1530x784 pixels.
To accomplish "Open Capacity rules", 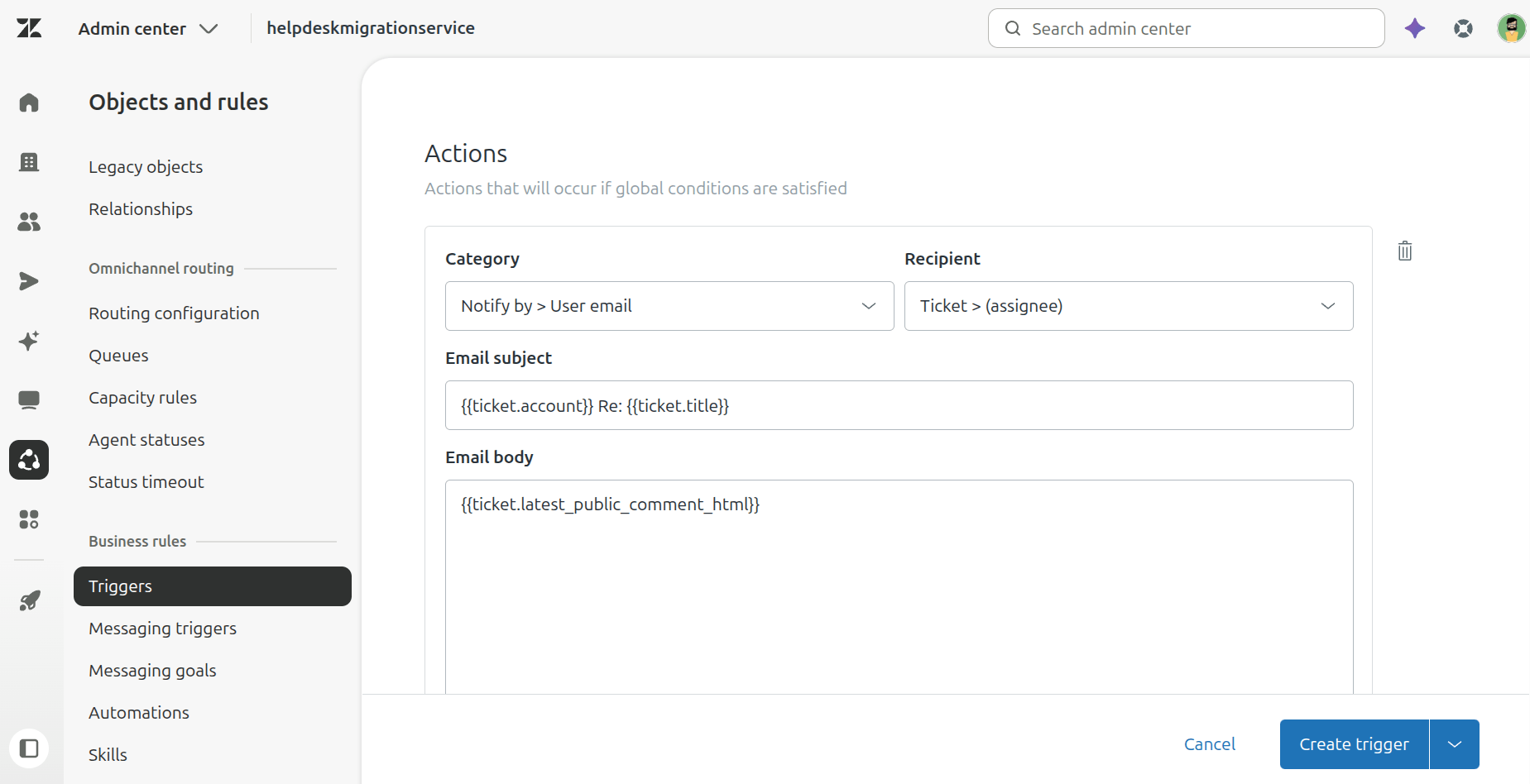I will [x=142, y=398].
